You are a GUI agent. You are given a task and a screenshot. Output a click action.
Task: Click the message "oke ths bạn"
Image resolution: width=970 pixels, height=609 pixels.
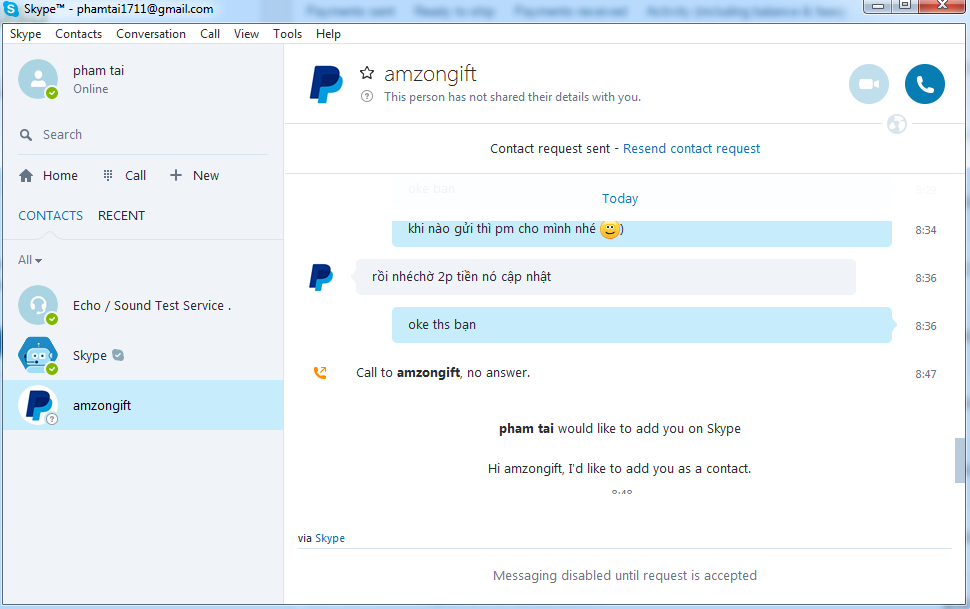[642, 325]
